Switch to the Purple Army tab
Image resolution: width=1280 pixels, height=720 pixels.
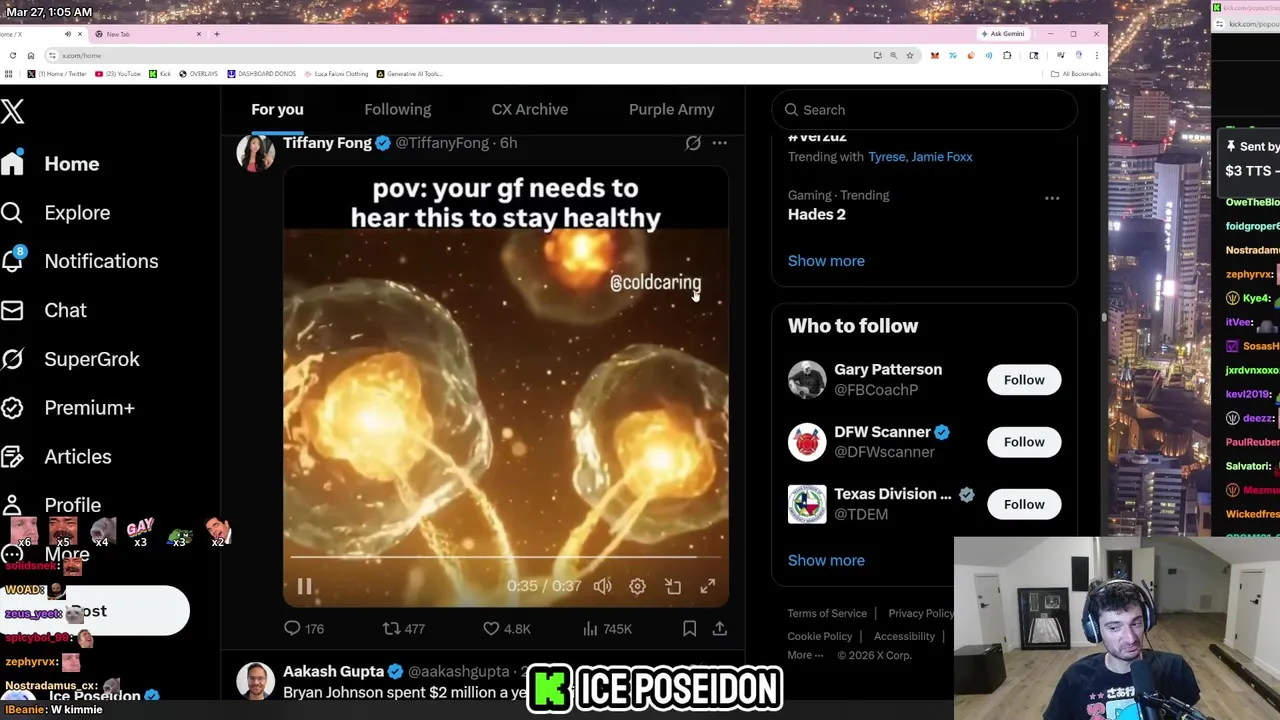(x=671, y=109)
